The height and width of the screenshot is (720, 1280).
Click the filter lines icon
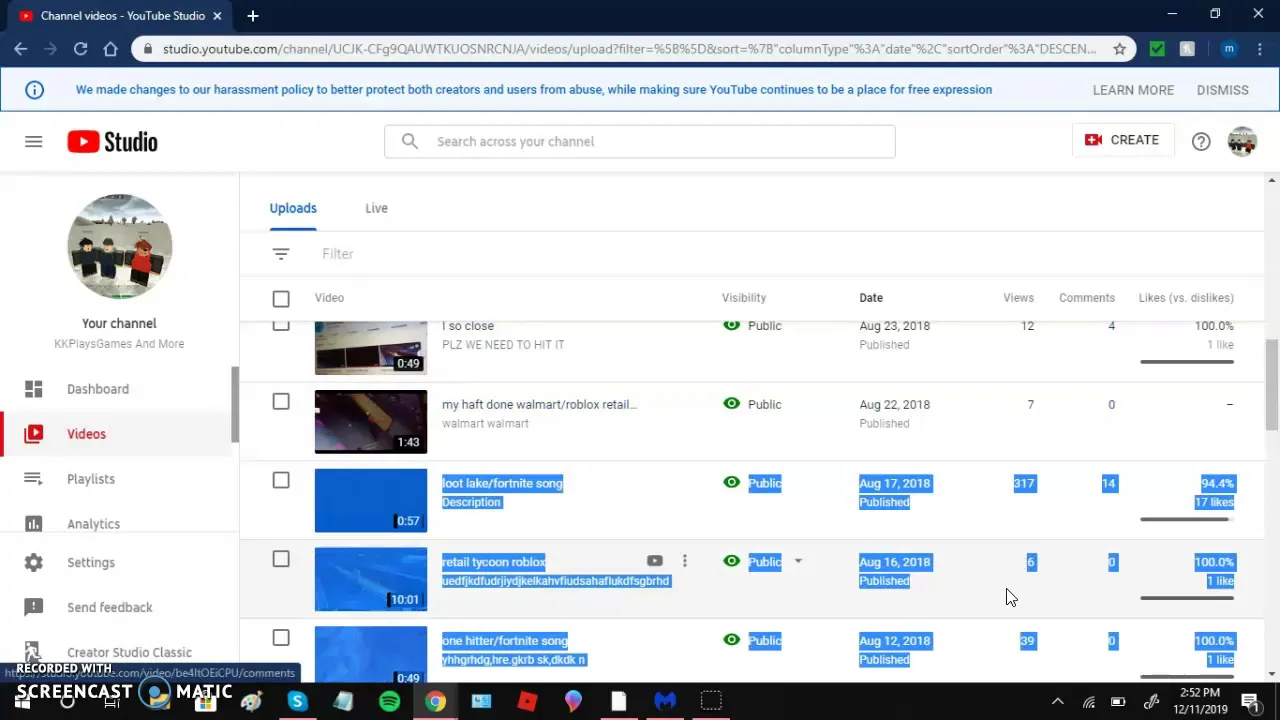point(281,254)
